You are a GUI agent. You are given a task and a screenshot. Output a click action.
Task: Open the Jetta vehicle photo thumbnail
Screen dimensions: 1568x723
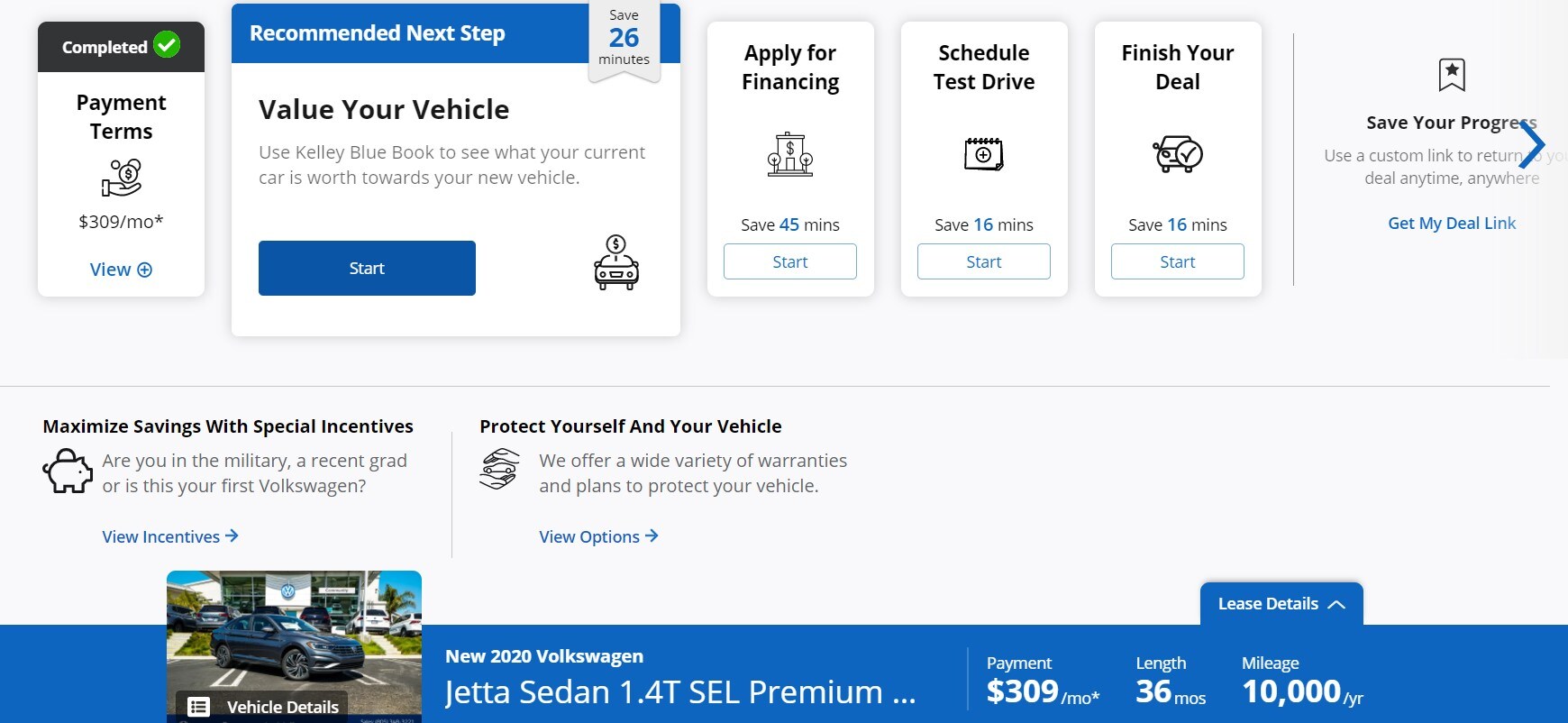pyautogui.click(x=294, y=646)
